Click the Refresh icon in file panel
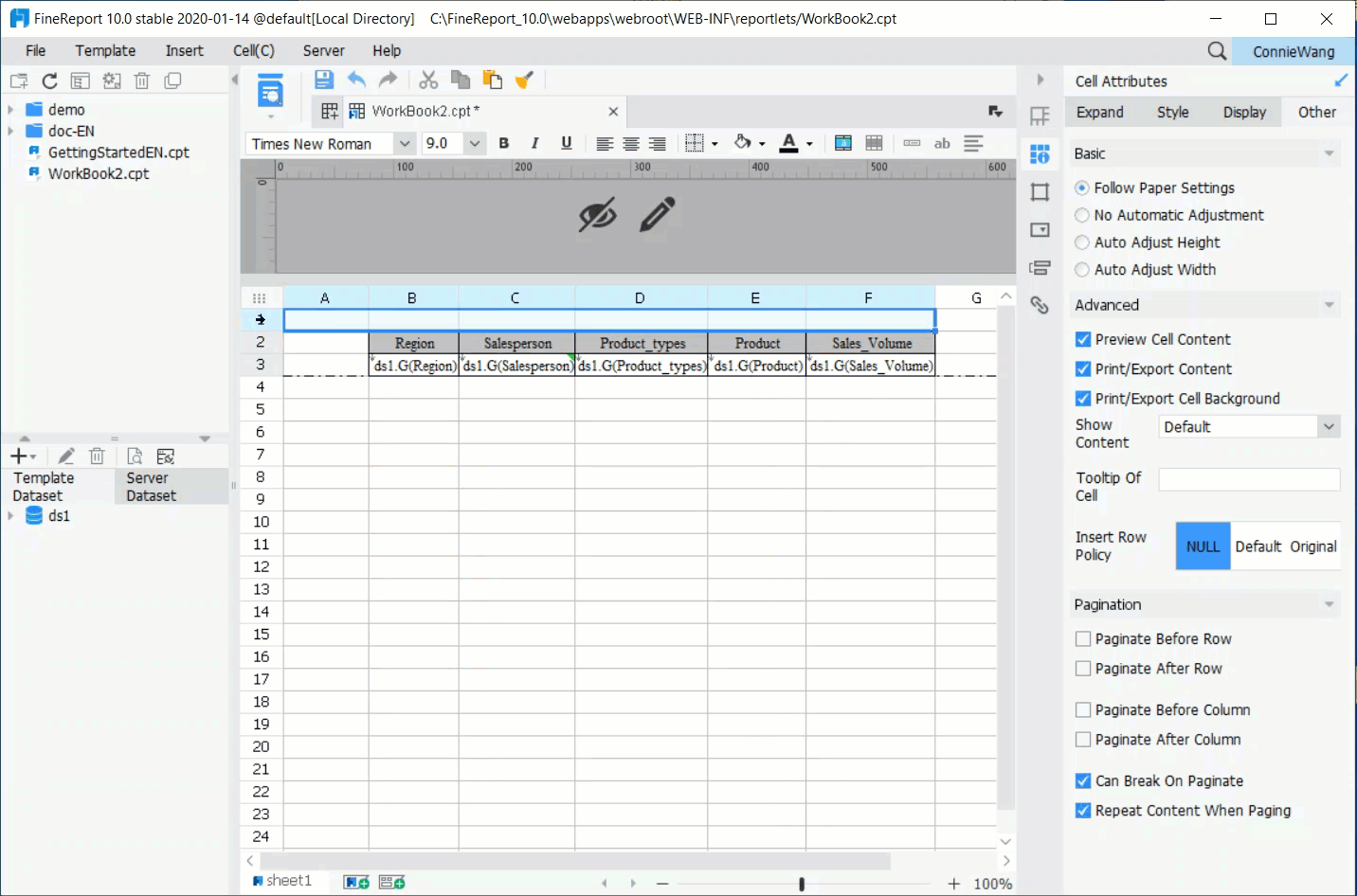Viewport: 1357px width, 896px height. [x=50, y=81]
